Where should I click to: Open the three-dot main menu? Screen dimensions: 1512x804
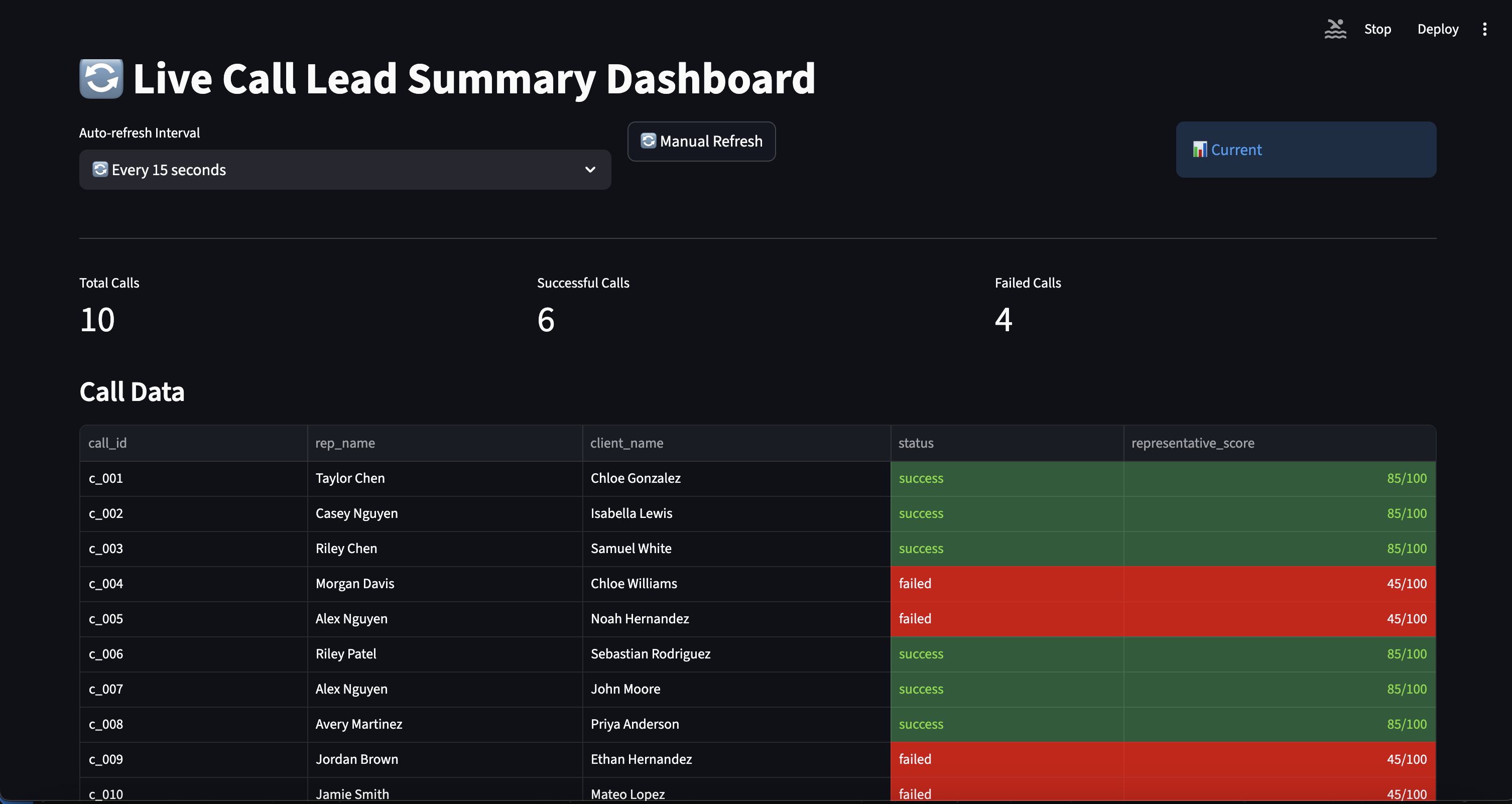pyautogui.click(x=1484, y=29)
